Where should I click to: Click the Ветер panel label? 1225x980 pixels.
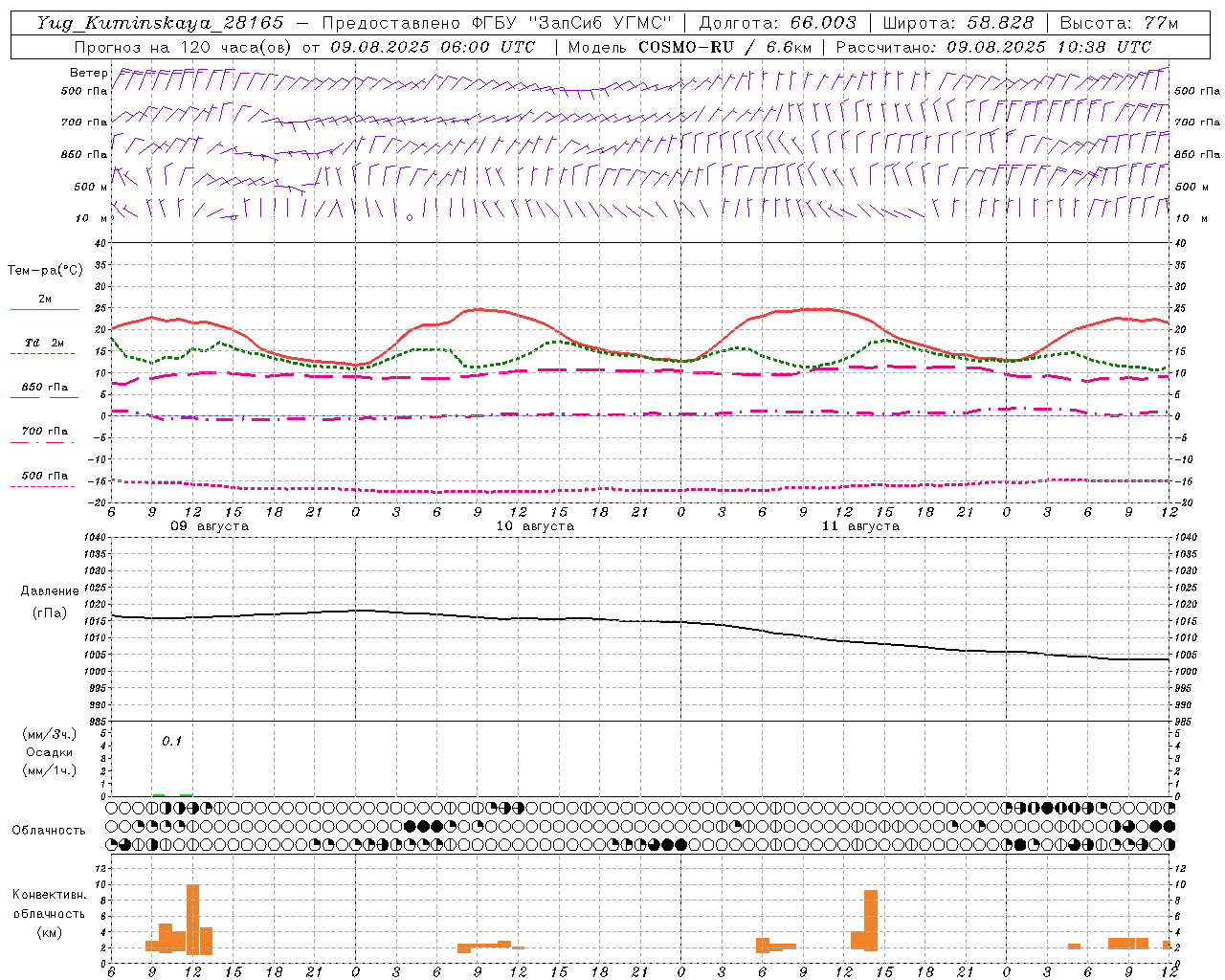pyautogui.click(x=88, y=73)
